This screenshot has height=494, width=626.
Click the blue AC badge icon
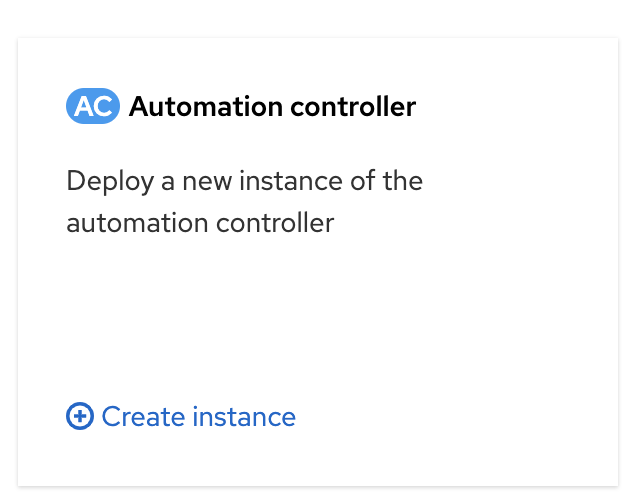[x=93, y=106]
